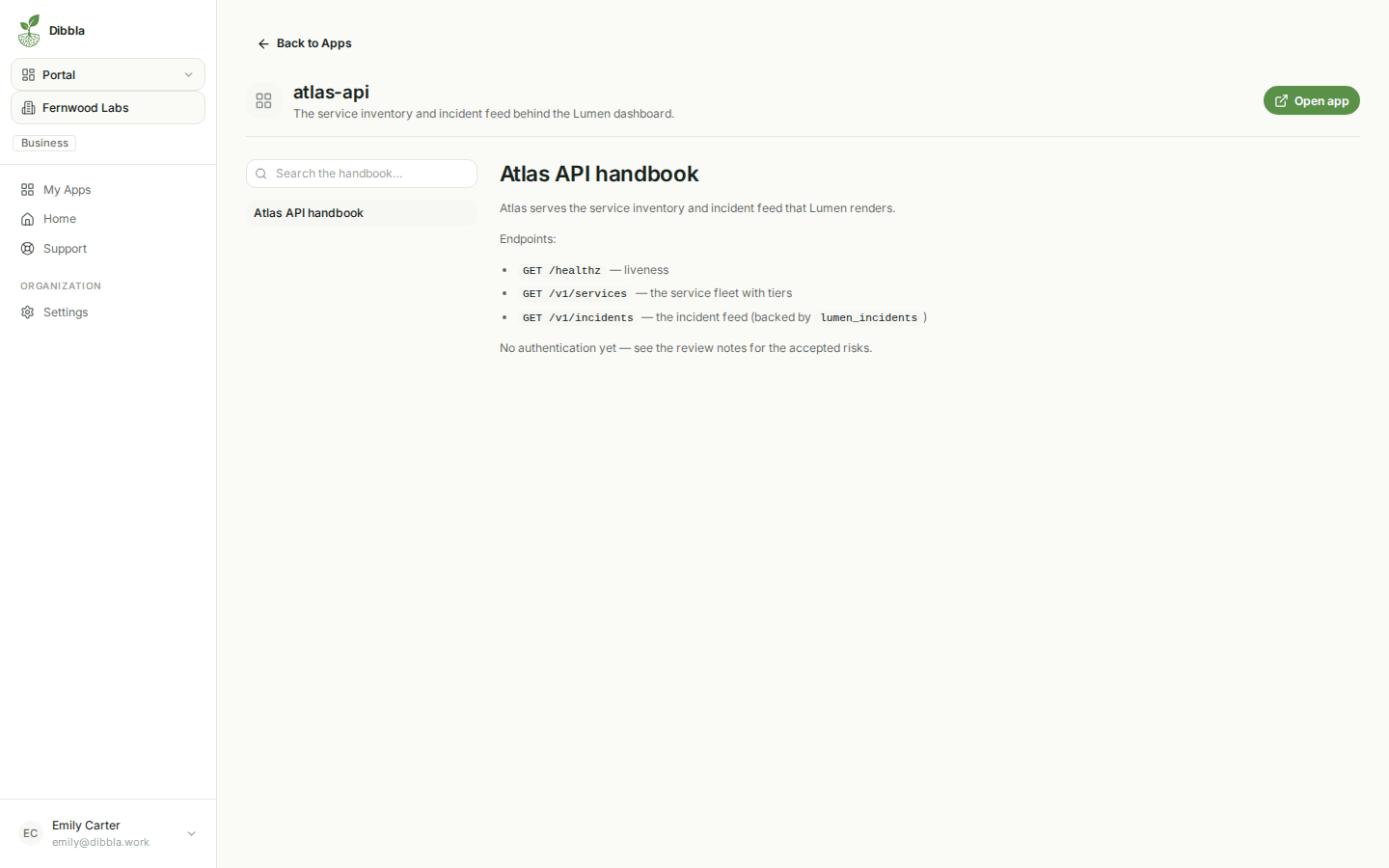Click the Dibbla plant logo
The width and height of the screenshot is (1389, 868).
(30, 31)
